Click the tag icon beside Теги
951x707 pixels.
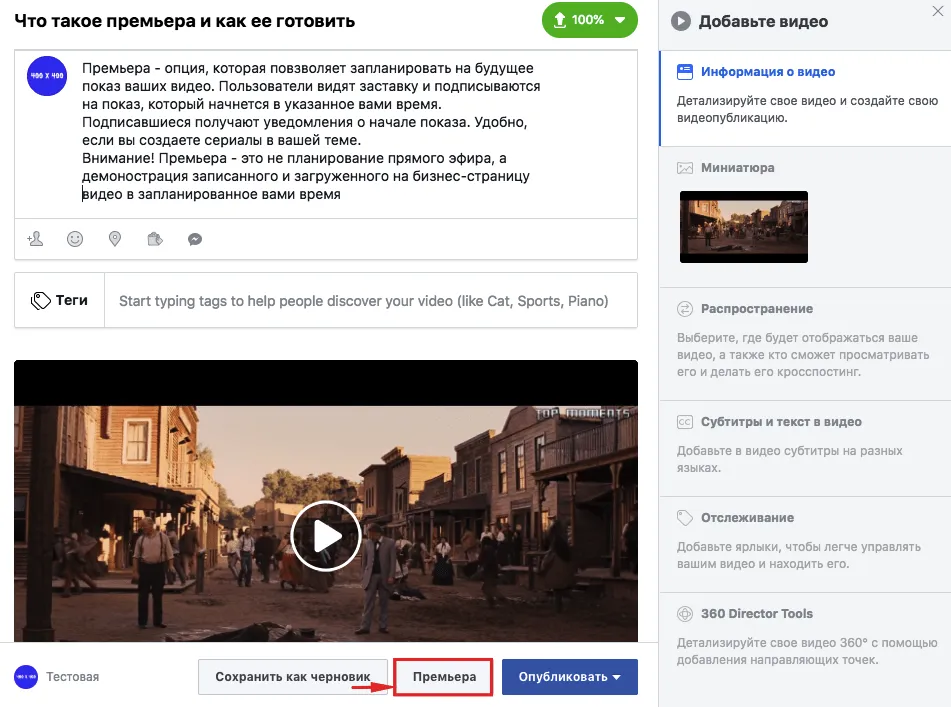(41, 300)
